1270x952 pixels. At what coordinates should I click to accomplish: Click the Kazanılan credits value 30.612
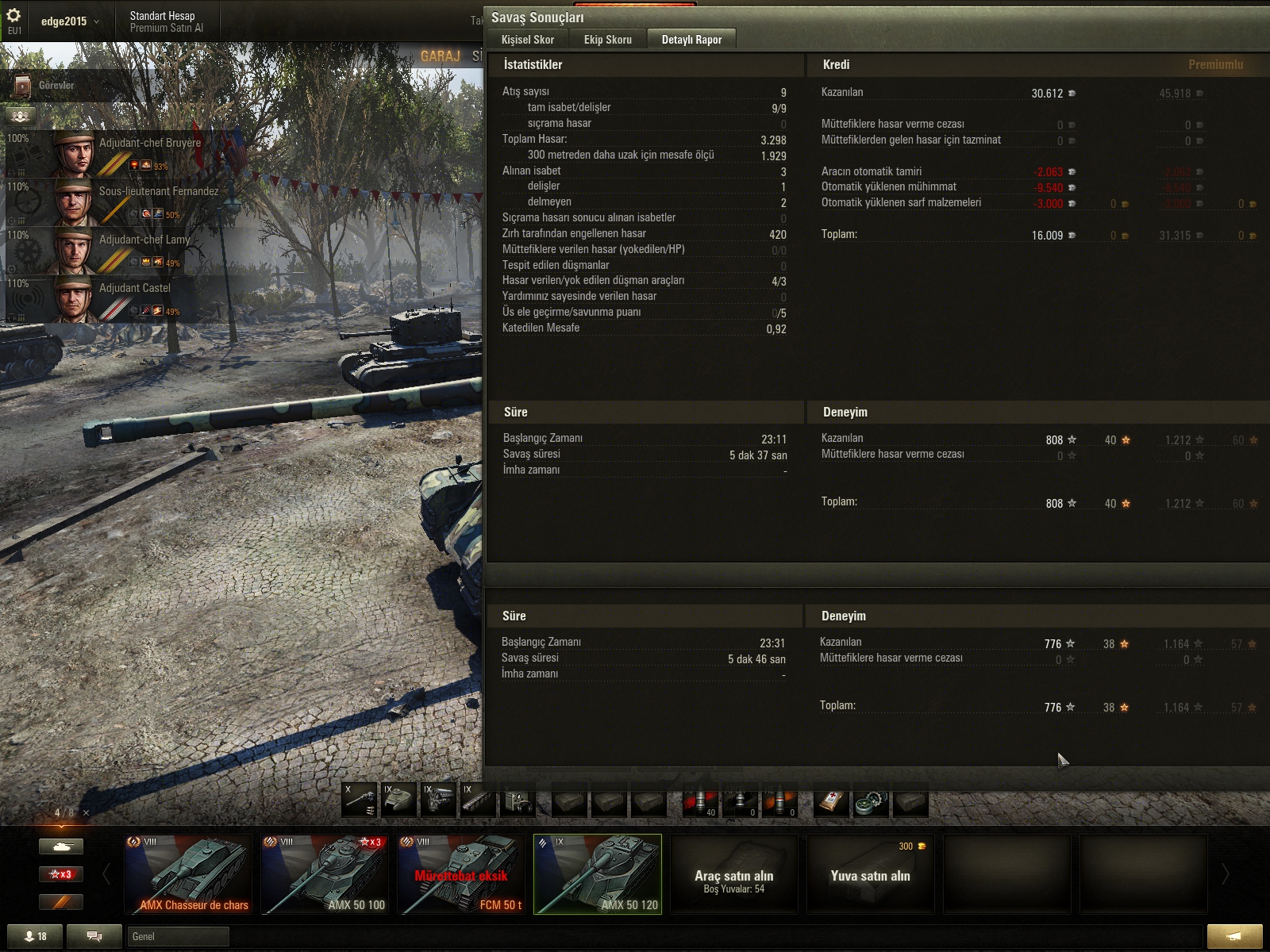[x=1047, y=93]
